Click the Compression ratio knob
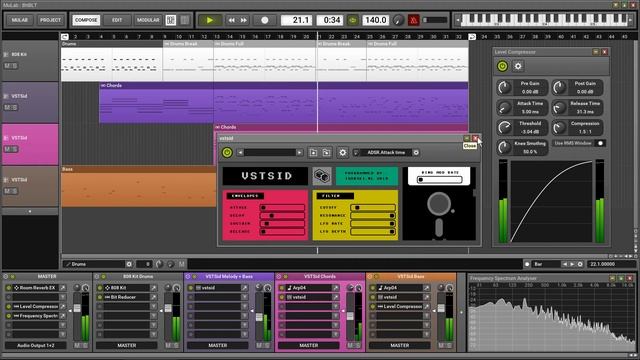Screen dimensions: 640x360 (x=559, y=128)
